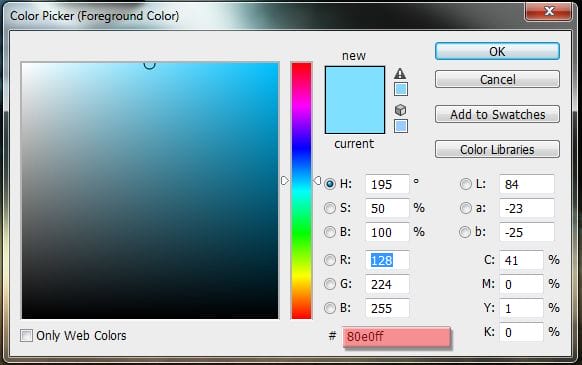
Task: Select the Lab a channel radio button
Action: point(465,208)
